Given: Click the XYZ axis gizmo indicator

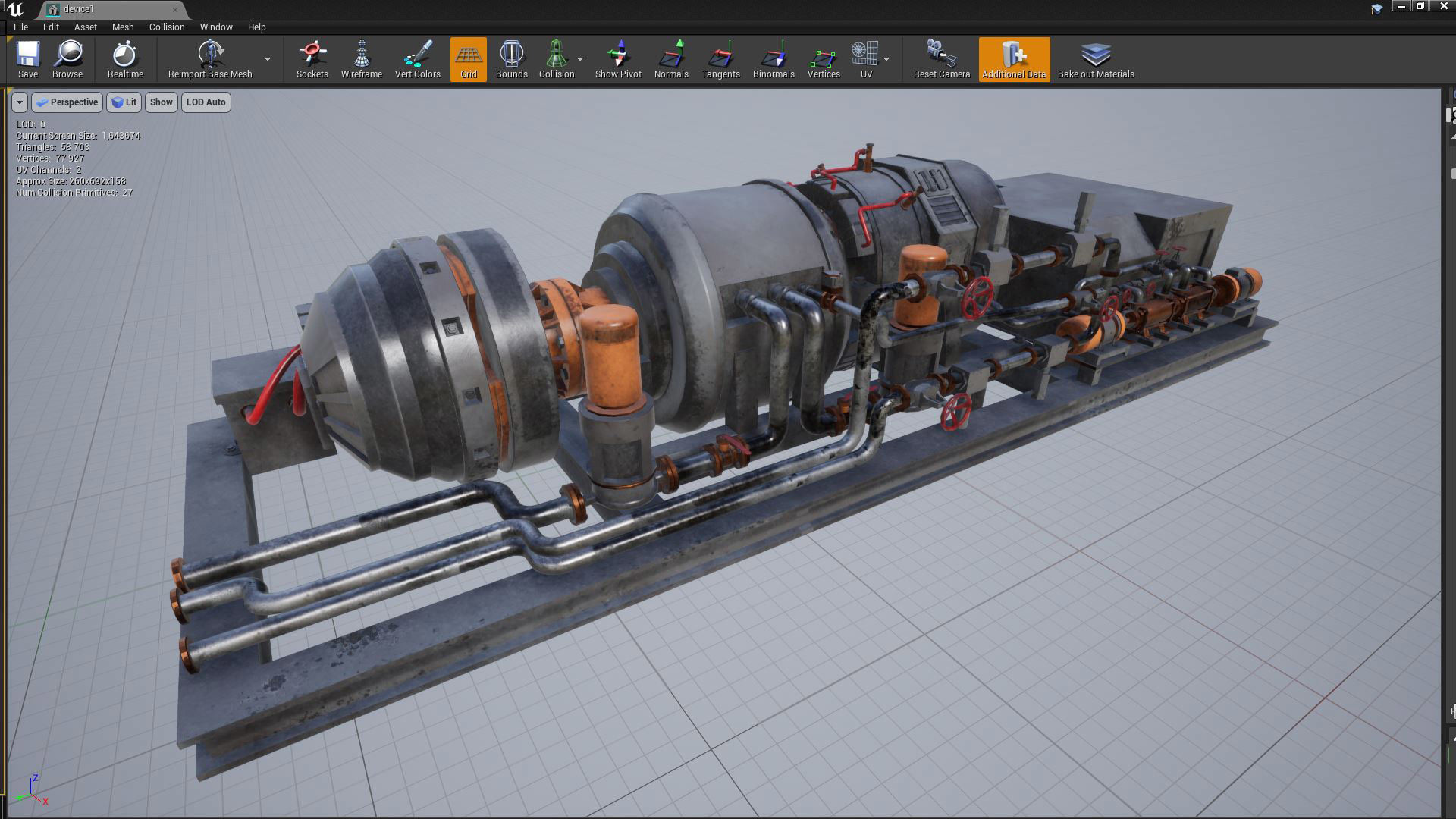Looking at the screenshot, I should 32,791.
